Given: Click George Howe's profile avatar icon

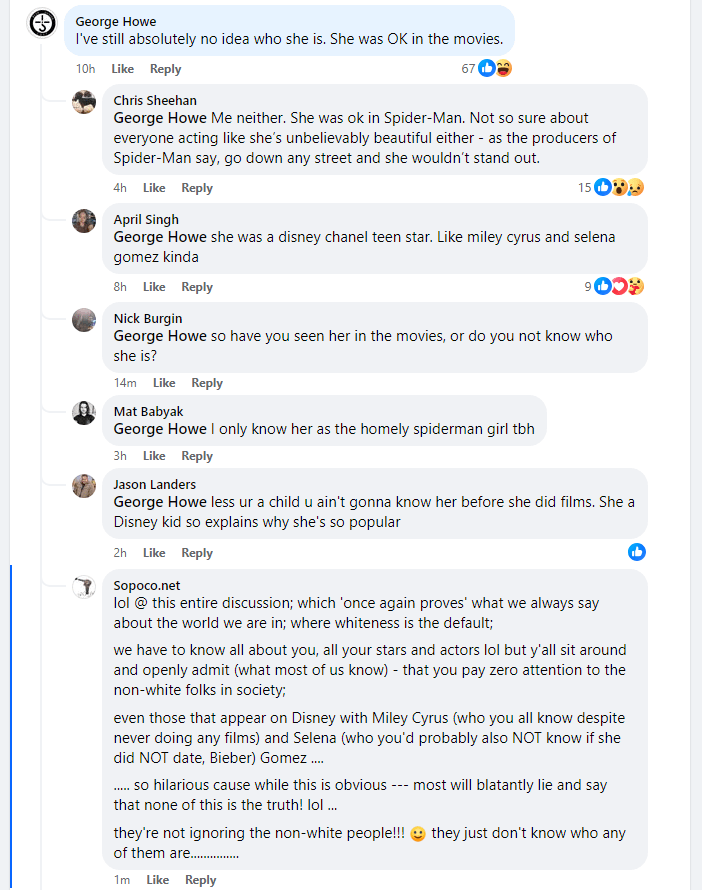Looking at the screenshot, I should pos(42,23).
